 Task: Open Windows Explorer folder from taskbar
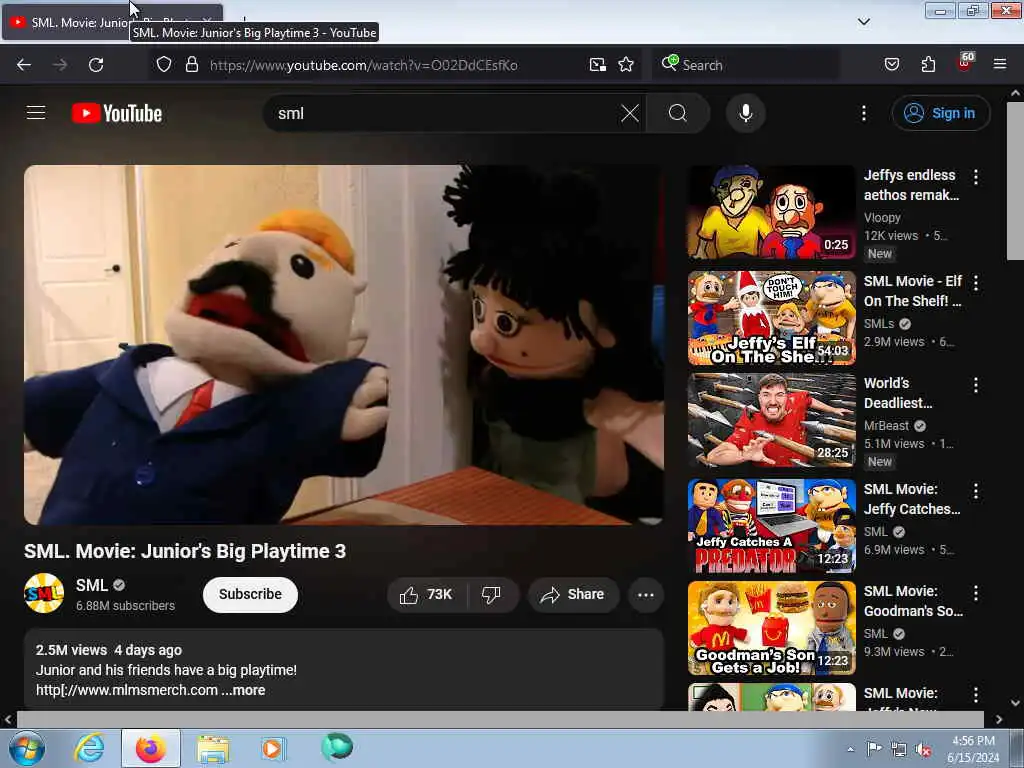tap(213, 748)
